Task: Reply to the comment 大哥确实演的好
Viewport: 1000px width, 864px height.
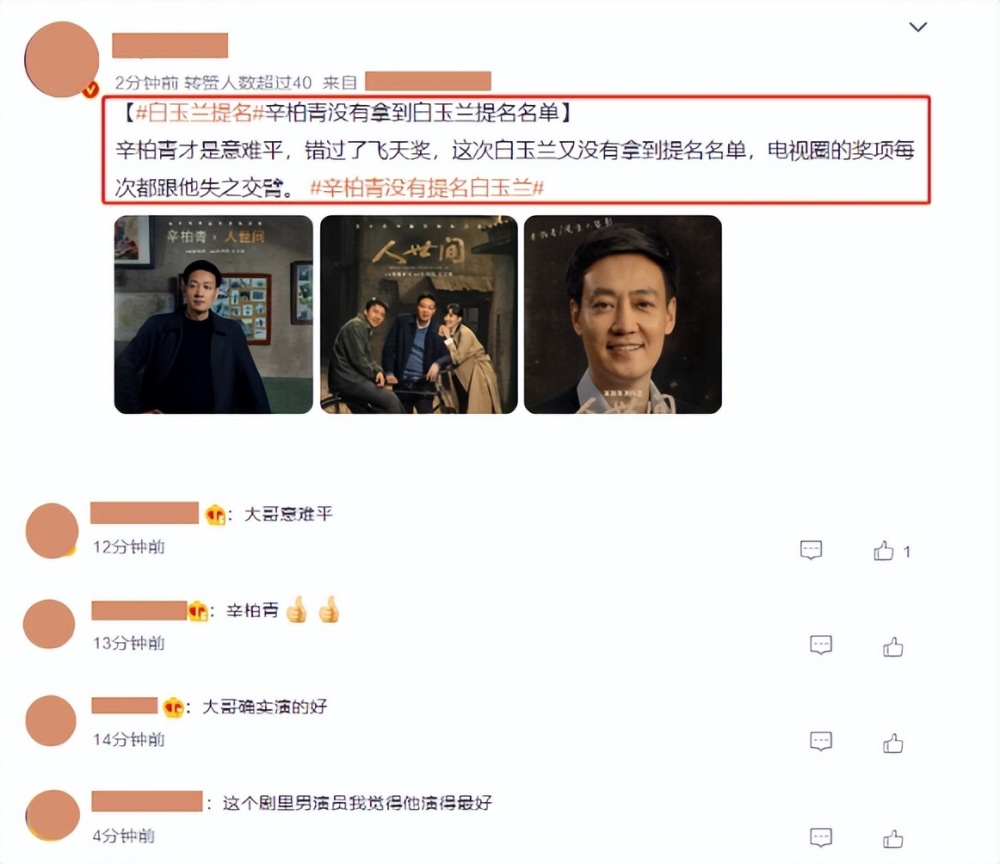Action: (x=821, y=742)
